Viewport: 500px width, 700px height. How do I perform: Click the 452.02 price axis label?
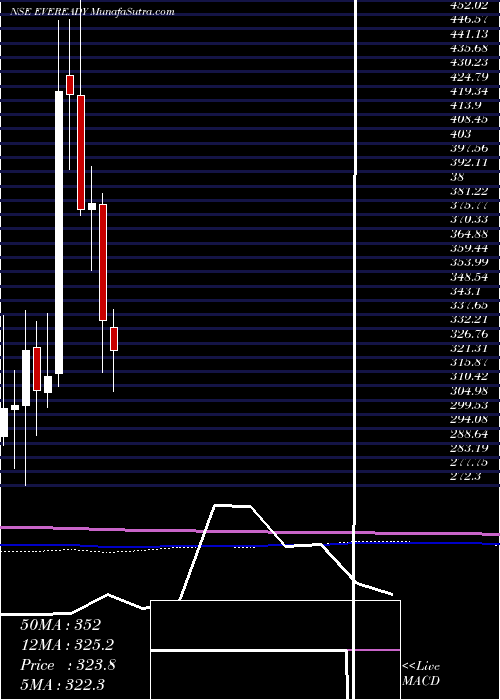[x=471, y=5]
